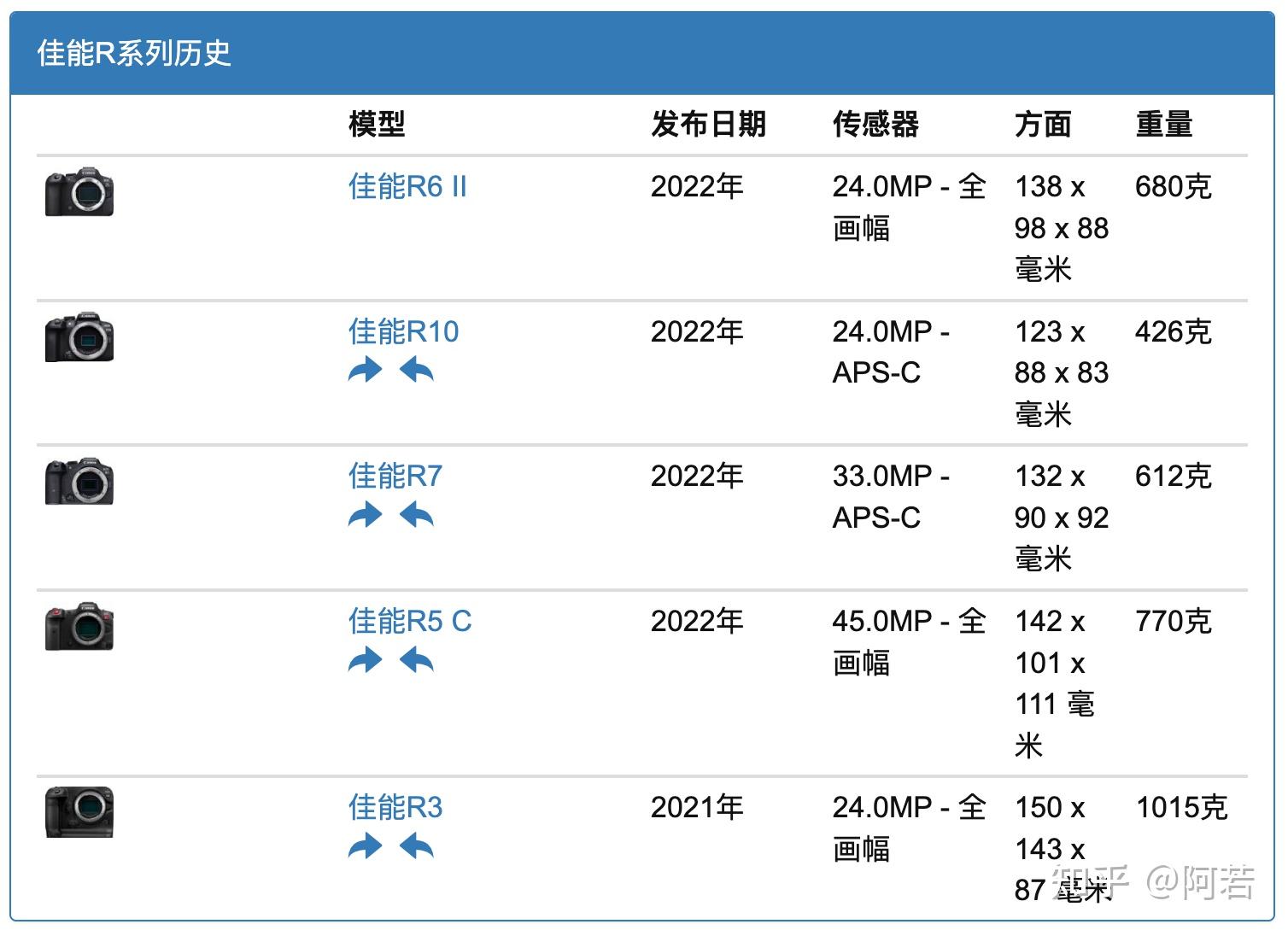Select the 142 x 101 x 111 毫米 cell
This screenshot has width=1288, height=936.
[1055, 683]
